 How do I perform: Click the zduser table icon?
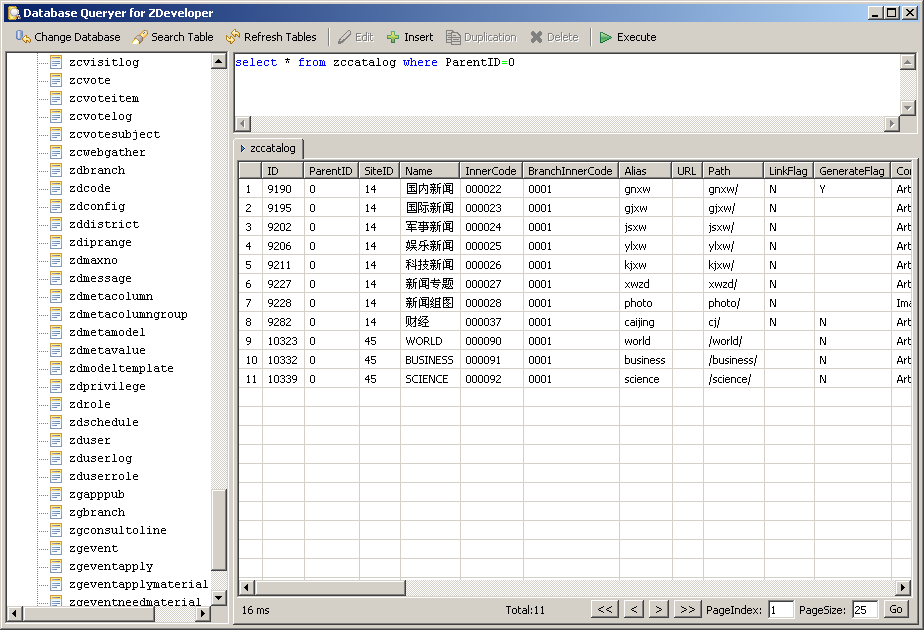(56, 440)
